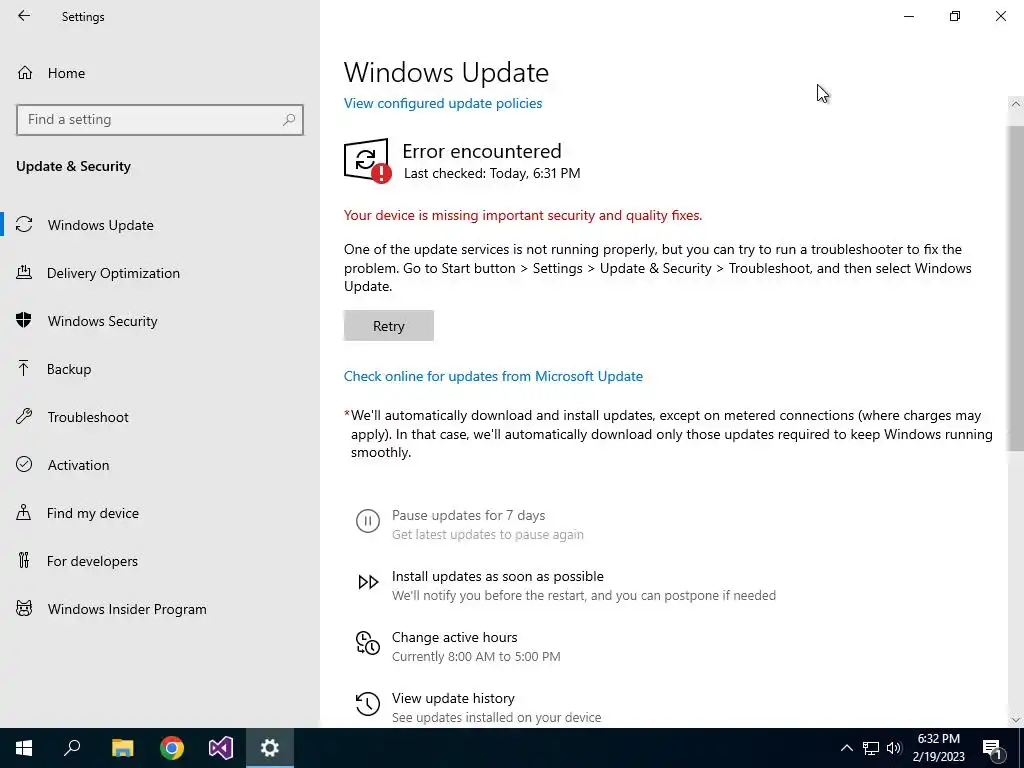Click the scrollbar down arrow

pos(1015,720)
